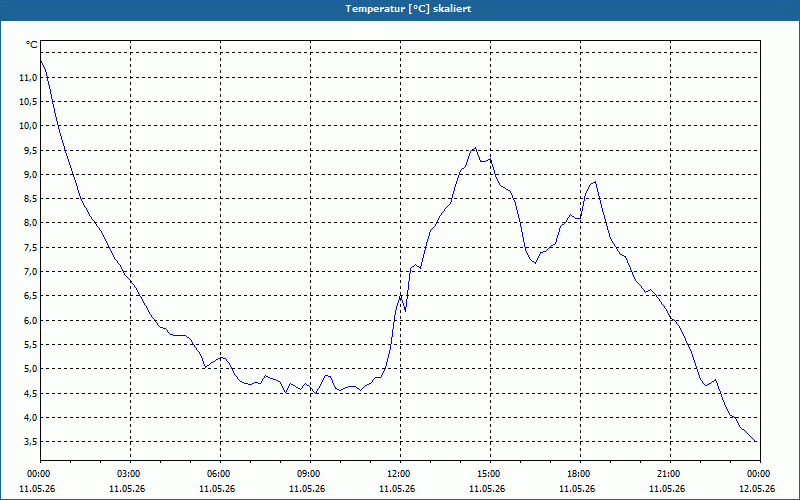Select the 11,0 y-axis label
Screen dimensions: 800x500
(28, 78)
